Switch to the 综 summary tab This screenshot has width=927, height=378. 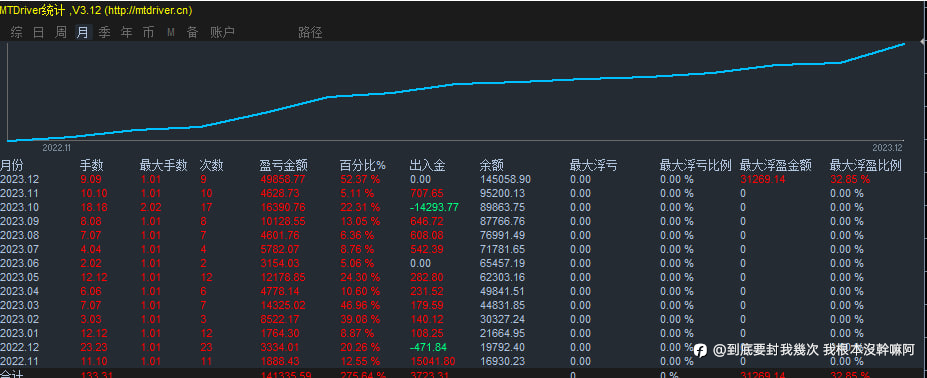(x=17, y=33)
